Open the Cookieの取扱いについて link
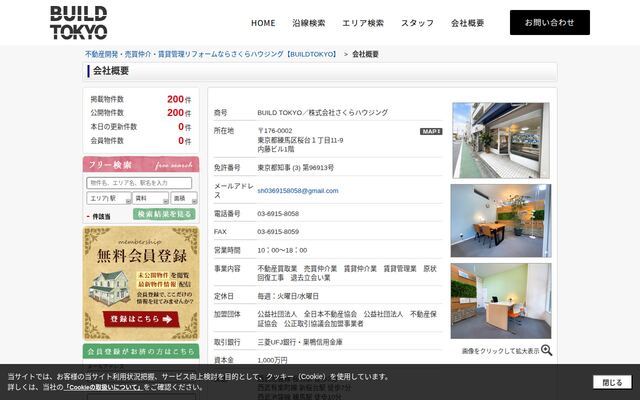The height and width of the screenshot is (400, 640). click(103, 387)
